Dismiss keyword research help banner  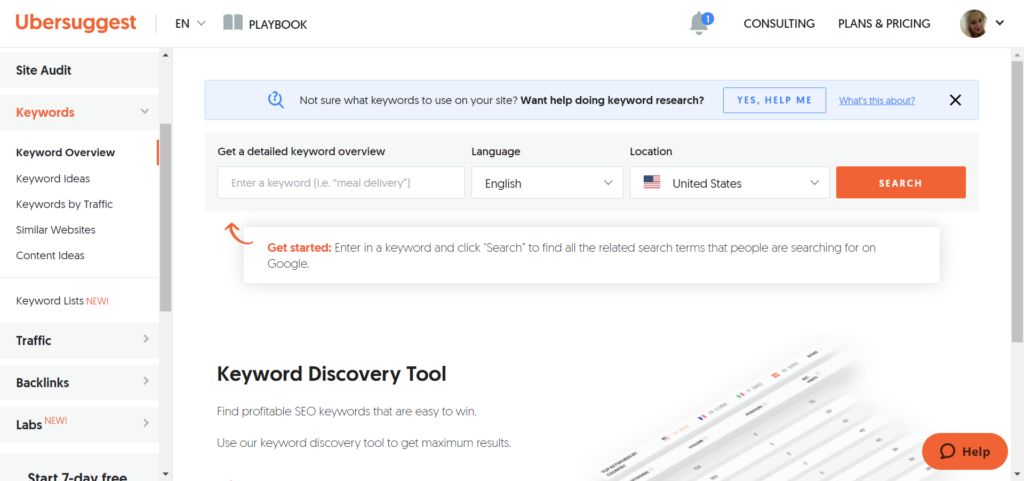click(x=955, y=101)
